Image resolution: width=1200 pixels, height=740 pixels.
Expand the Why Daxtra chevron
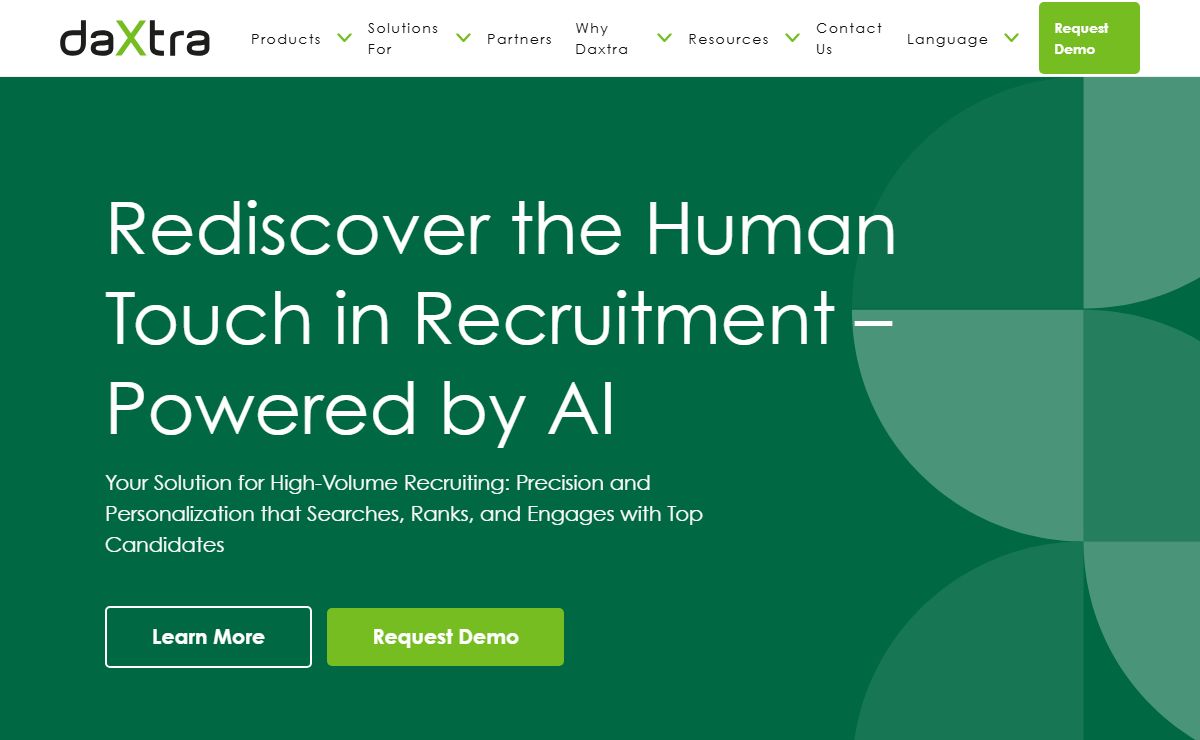[664, 38]
